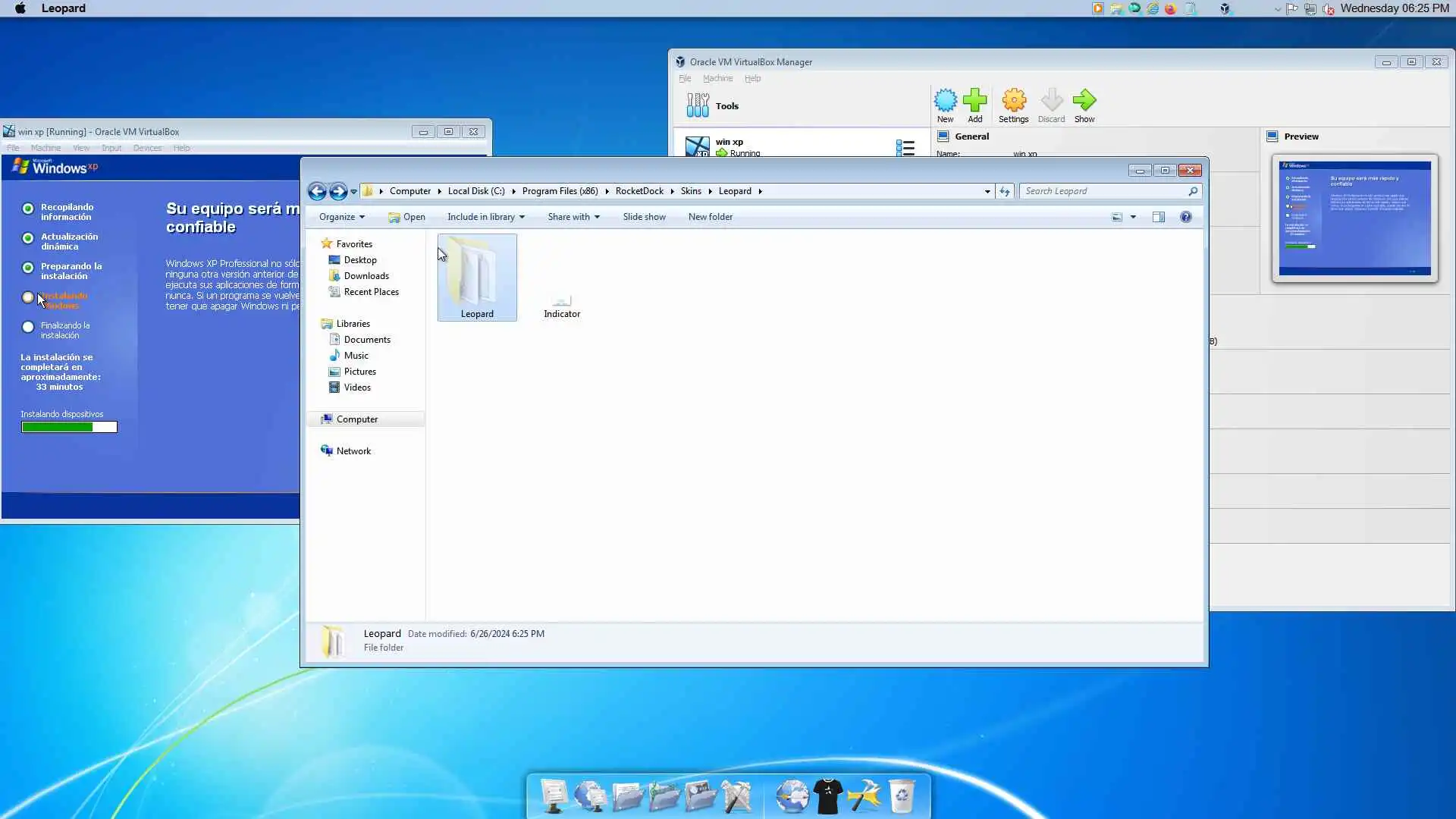Click the Slide show button
This screenshot has width=1456, height=819.
[644, 217]
